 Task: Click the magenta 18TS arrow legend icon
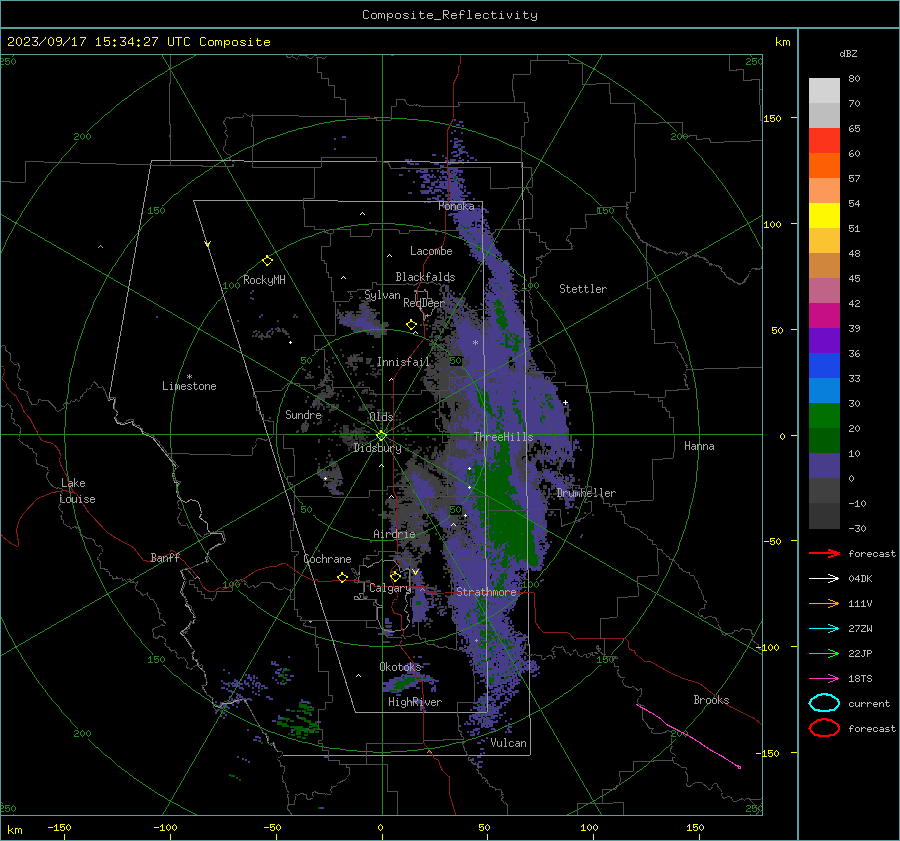[x=824, y=679]
